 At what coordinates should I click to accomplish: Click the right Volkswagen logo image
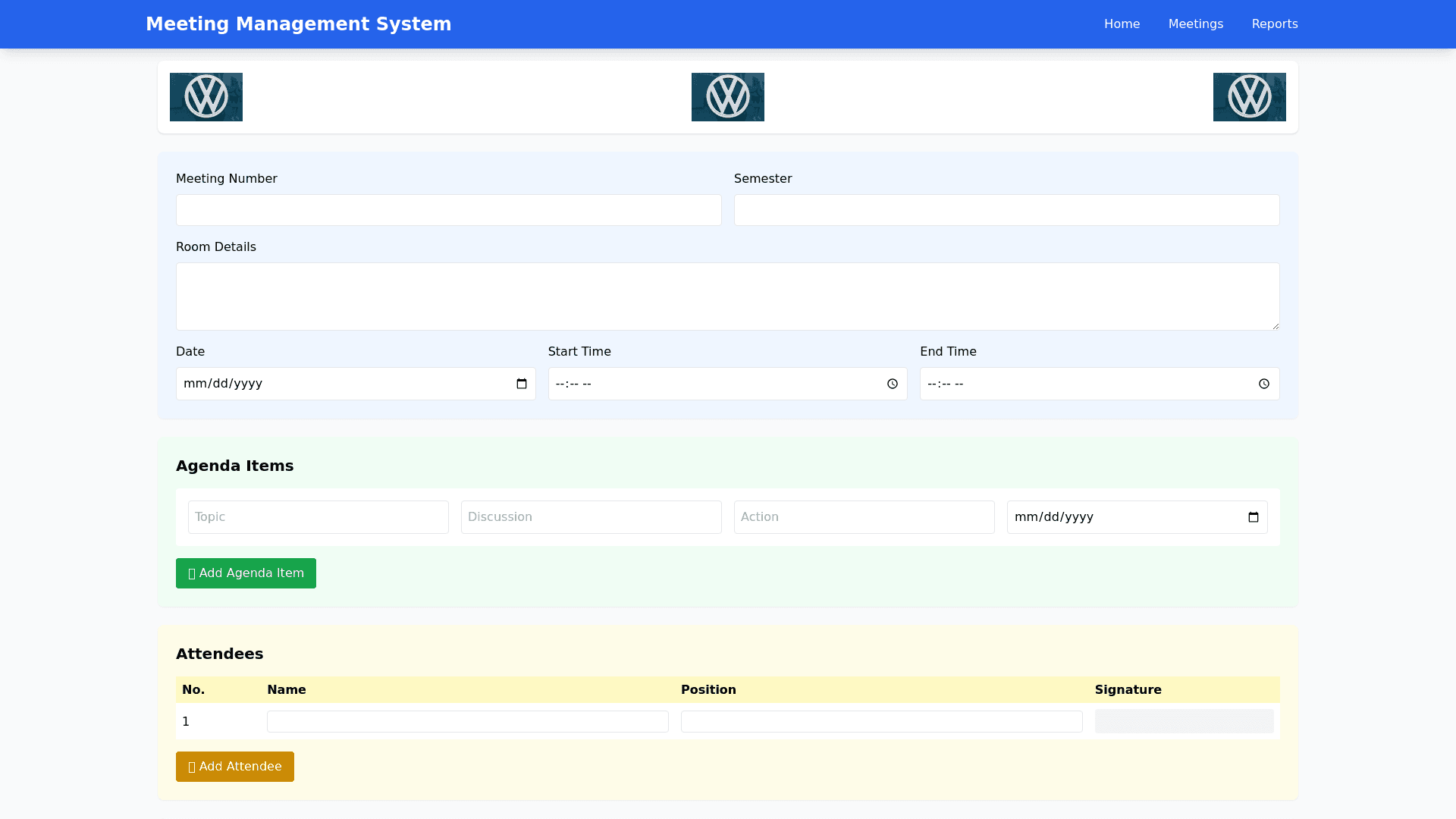(1250, 97)
